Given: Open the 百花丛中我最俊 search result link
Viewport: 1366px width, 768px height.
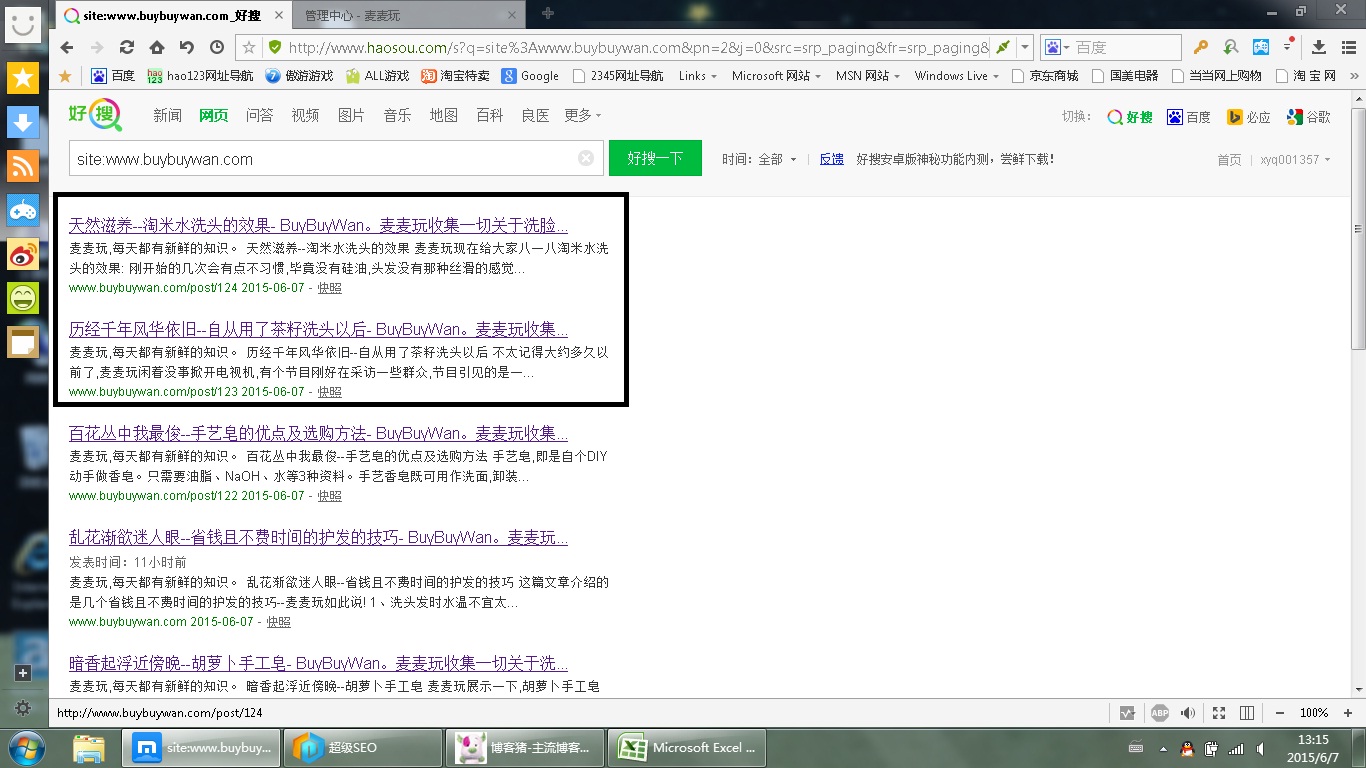Looking at the screenshot, I should point(318,434).
